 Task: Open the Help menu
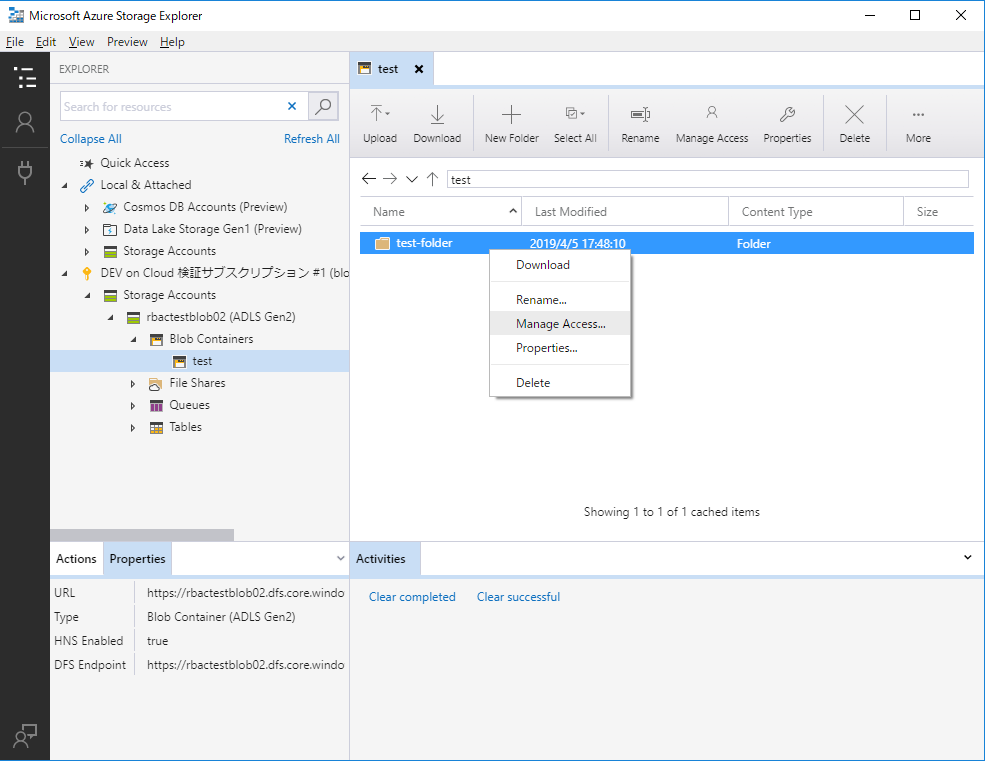(x=172, y=42)
